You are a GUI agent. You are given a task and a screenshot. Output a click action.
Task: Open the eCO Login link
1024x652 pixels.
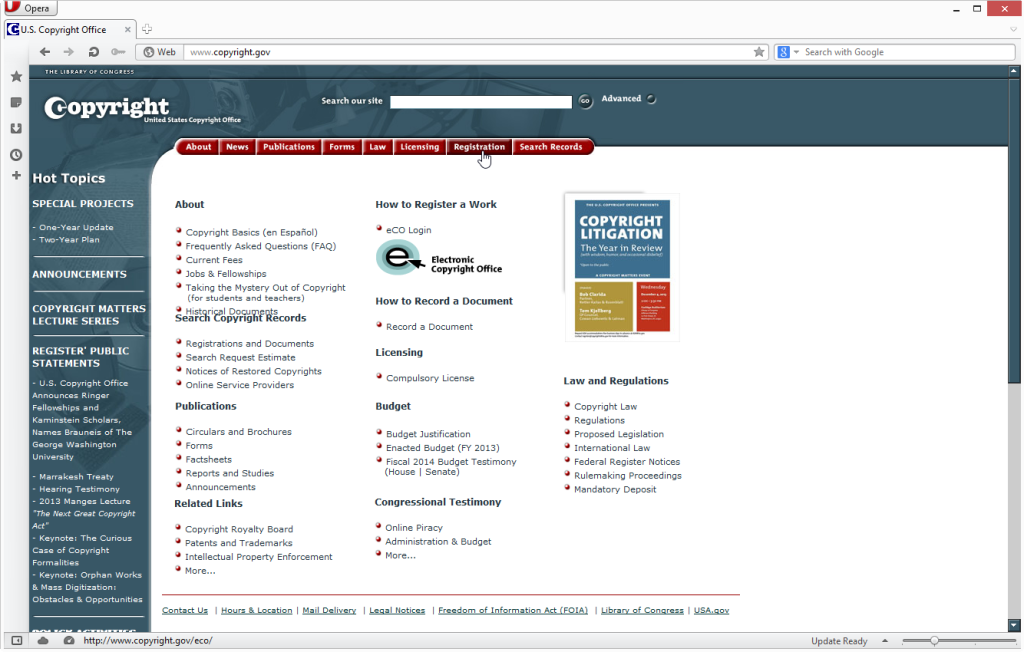point(408,230)
